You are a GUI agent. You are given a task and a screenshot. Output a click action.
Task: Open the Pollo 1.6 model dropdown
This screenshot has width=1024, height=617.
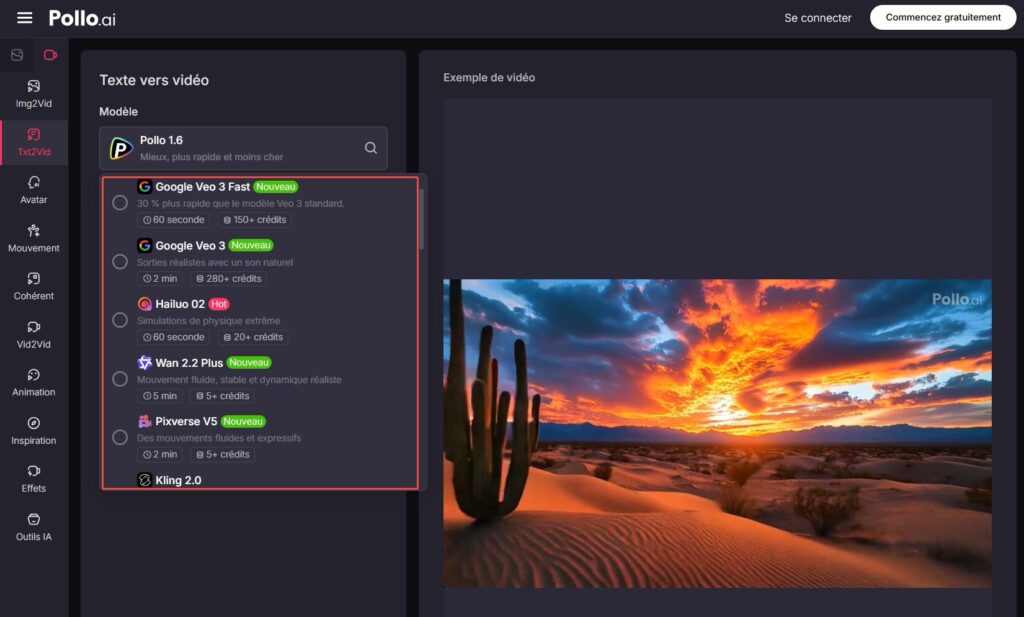pos(243,147)
